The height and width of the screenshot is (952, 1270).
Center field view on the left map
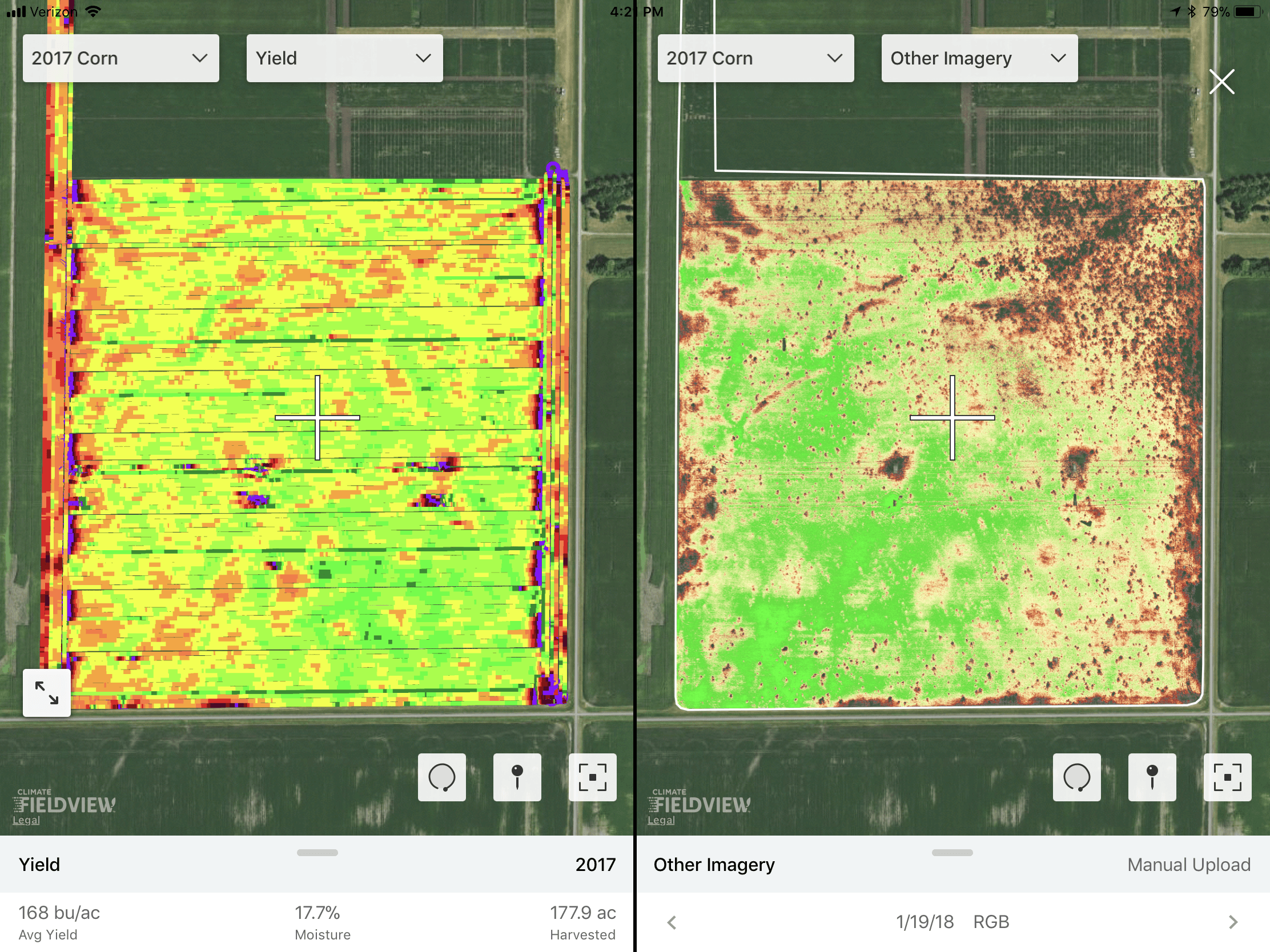[592, 777]
